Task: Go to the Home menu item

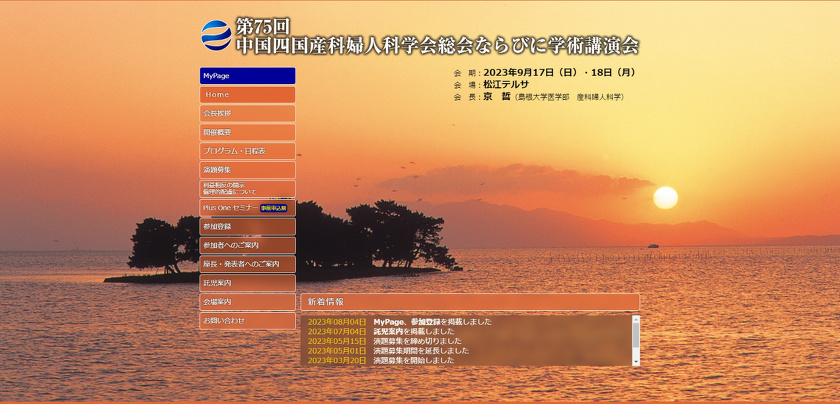Action: (247, 95)
